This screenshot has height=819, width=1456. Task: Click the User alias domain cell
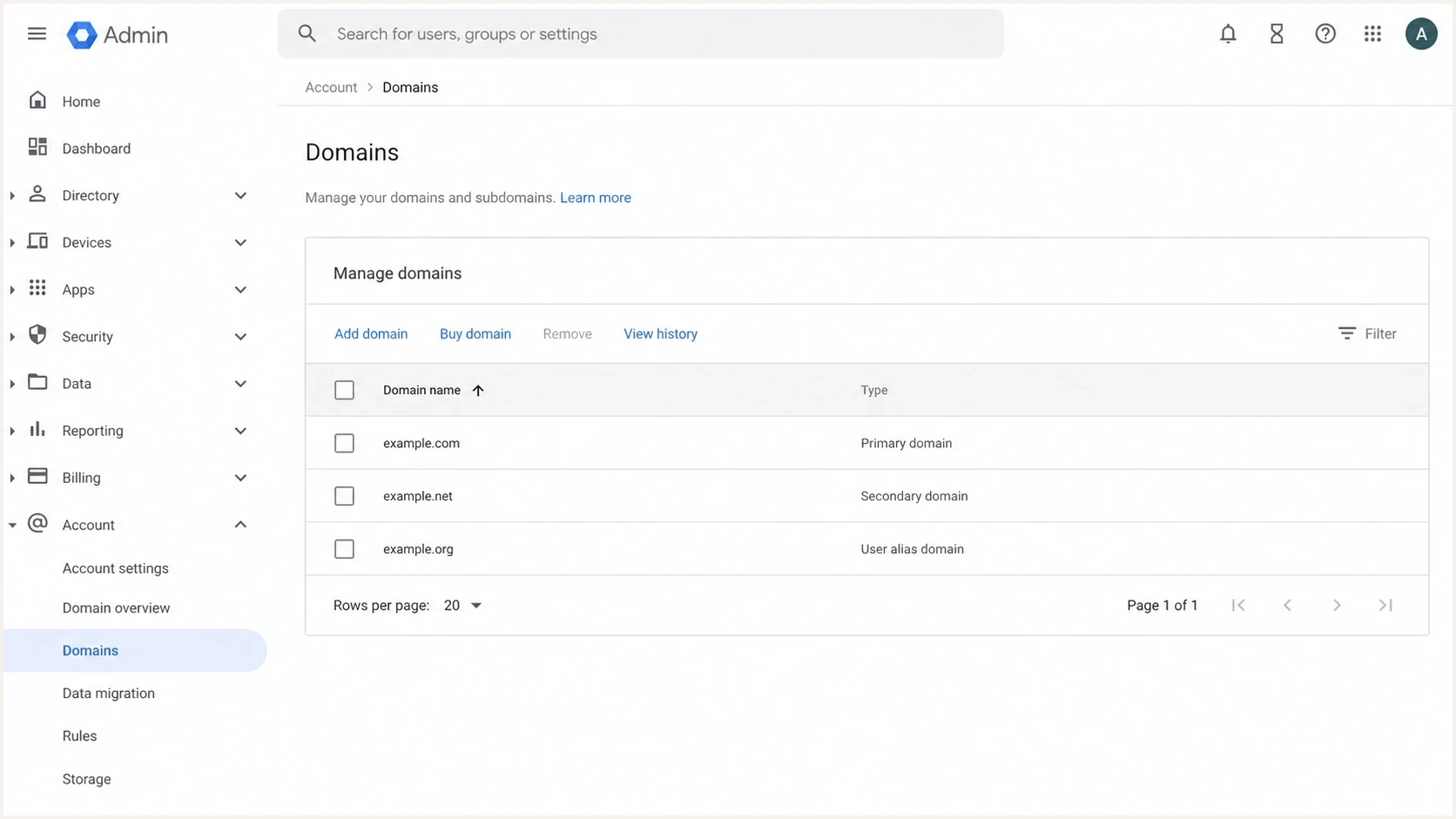click(x=913, y=549)
